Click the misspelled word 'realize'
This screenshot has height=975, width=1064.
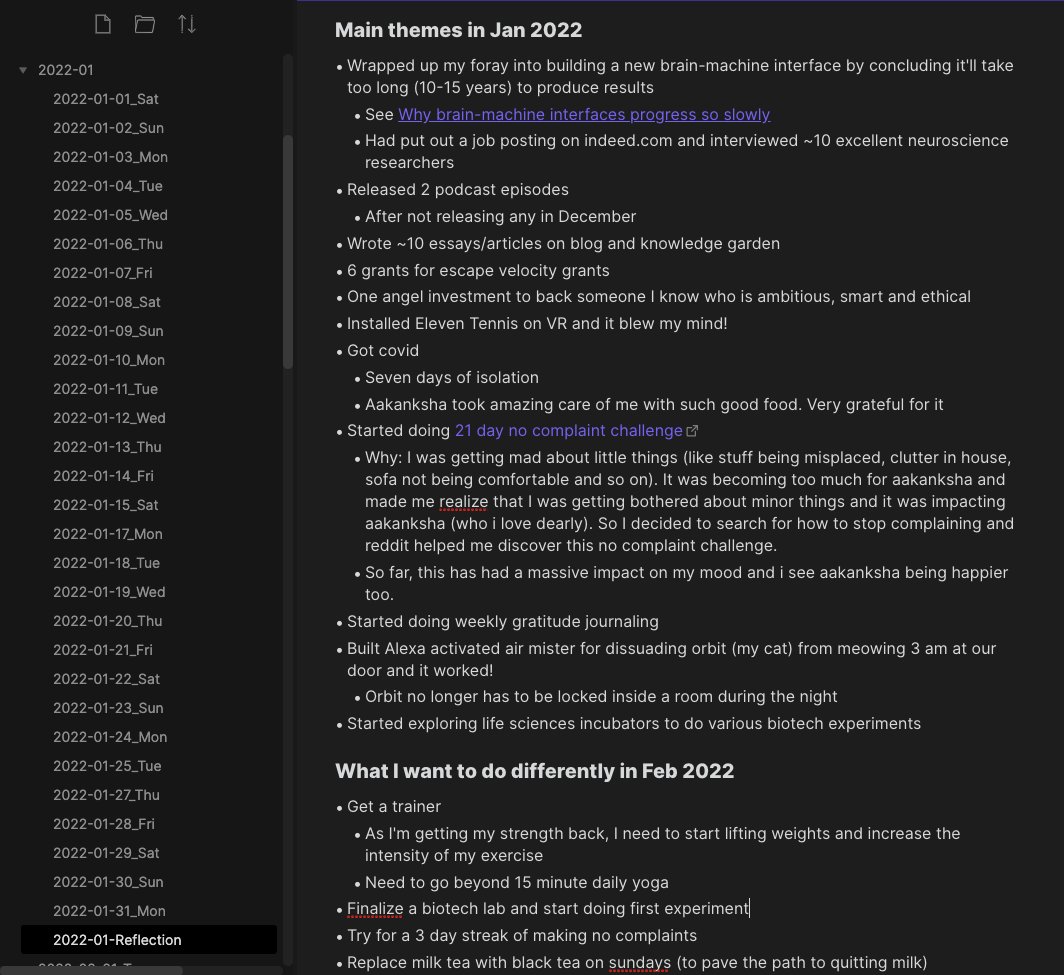click(463, 501)
